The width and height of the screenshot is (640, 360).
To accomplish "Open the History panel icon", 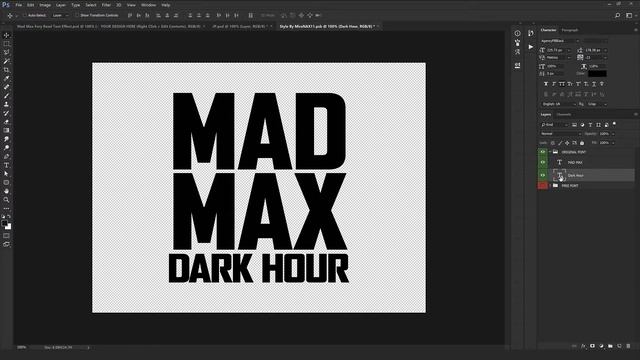I will (531, 33).
